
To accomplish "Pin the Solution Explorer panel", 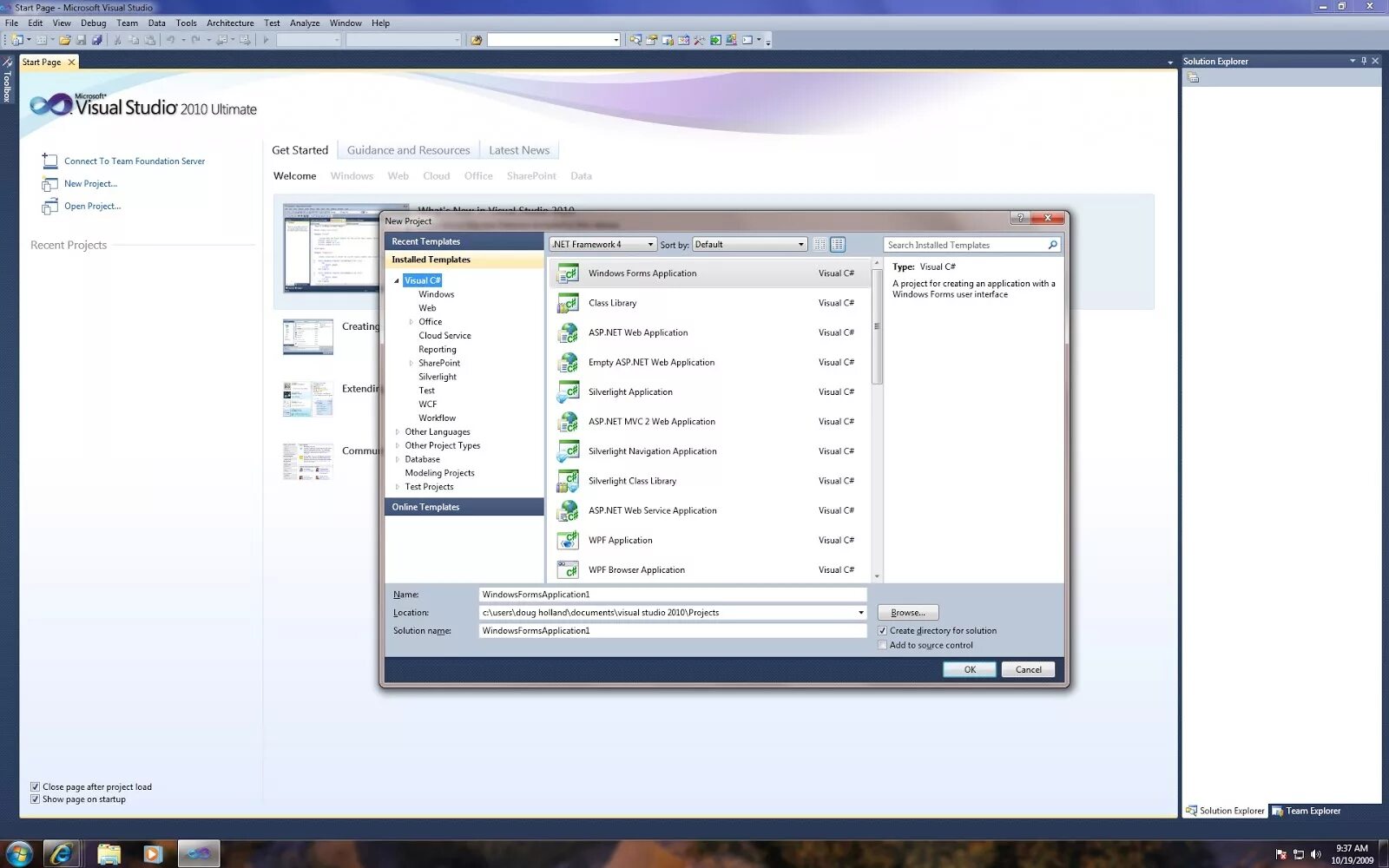I will (1364, 61).
